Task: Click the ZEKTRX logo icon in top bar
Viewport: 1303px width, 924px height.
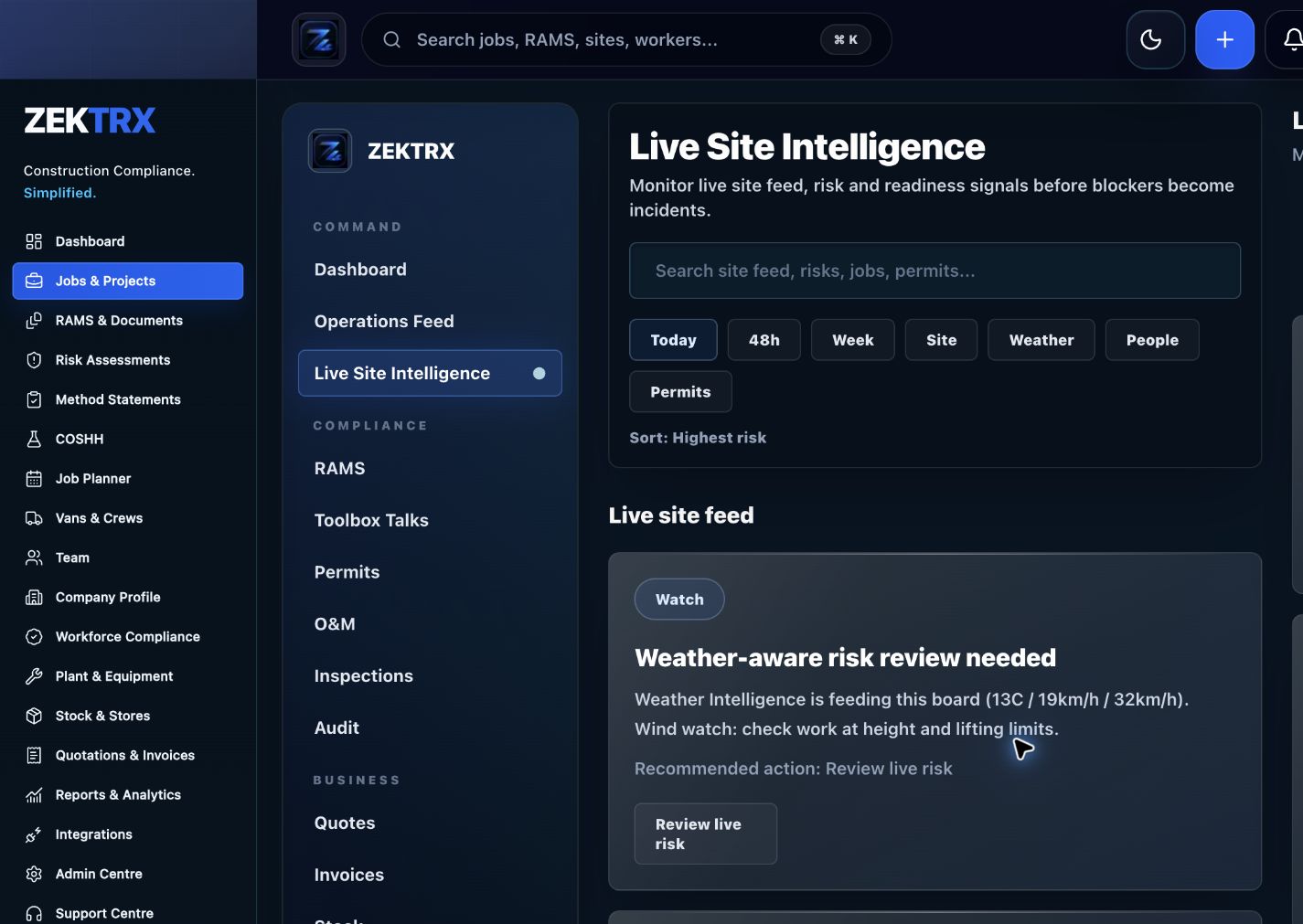Action: point(319,39)
